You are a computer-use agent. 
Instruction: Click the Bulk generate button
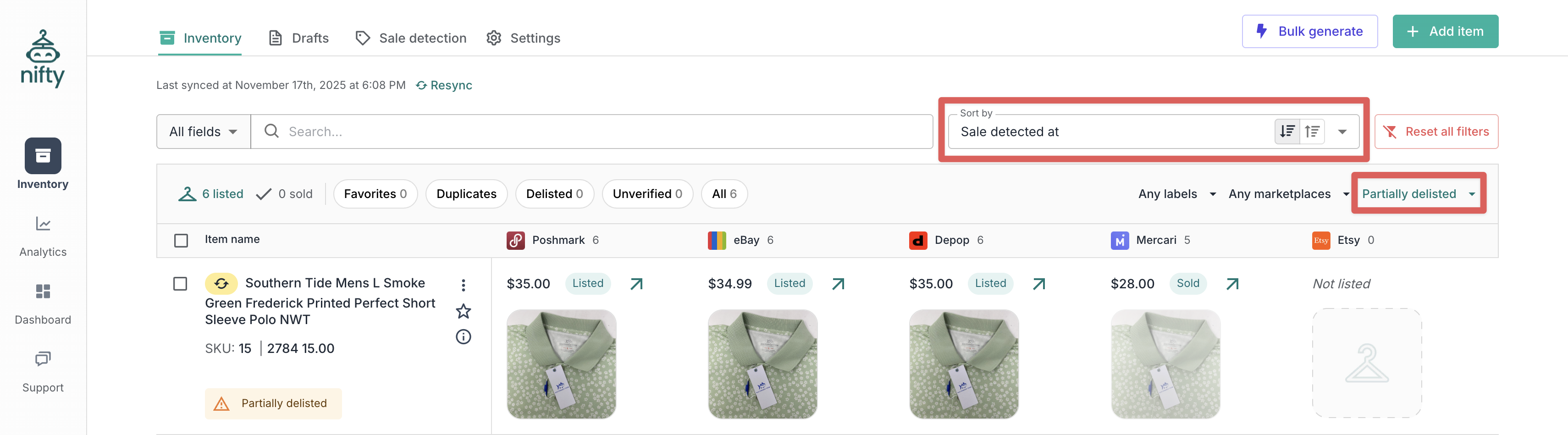pos(1309,32)
